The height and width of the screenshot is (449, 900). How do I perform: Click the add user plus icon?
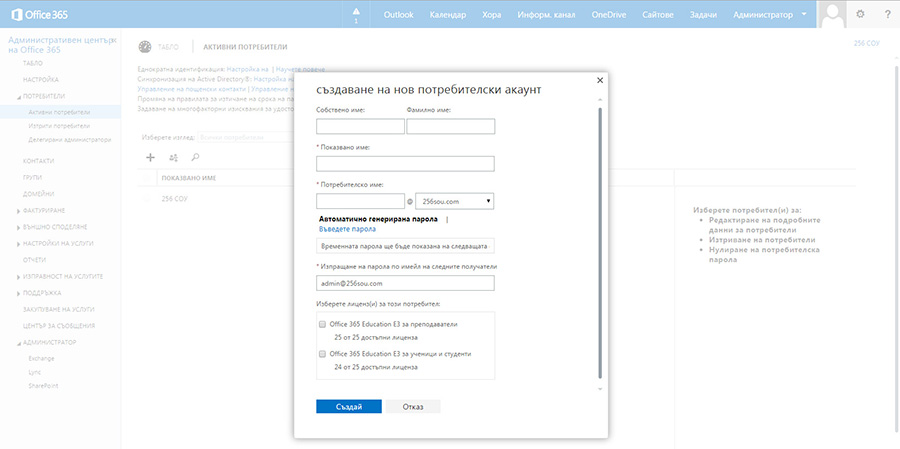pos(150,157)
